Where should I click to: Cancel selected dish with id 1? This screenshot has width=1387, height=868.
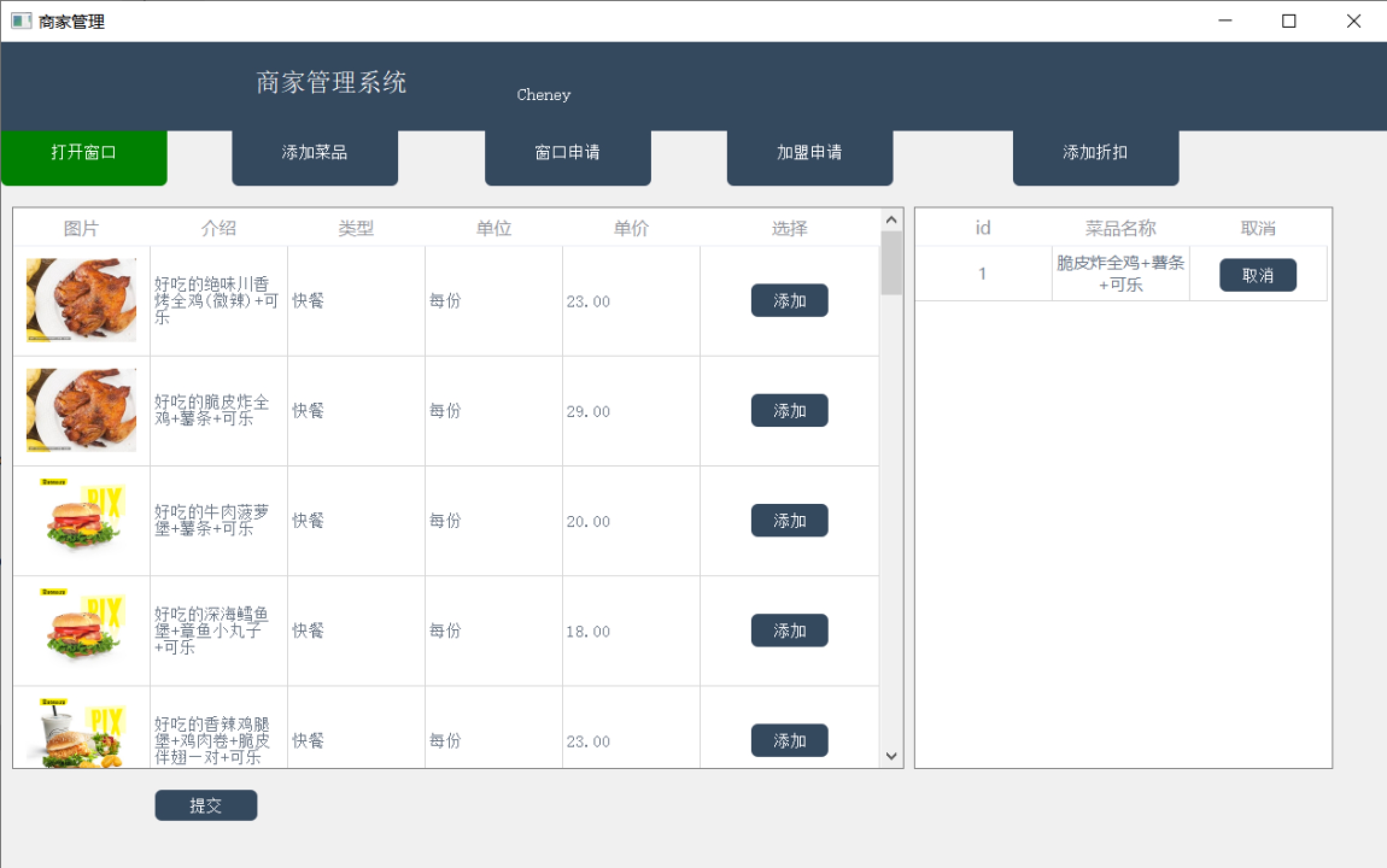1257,275
